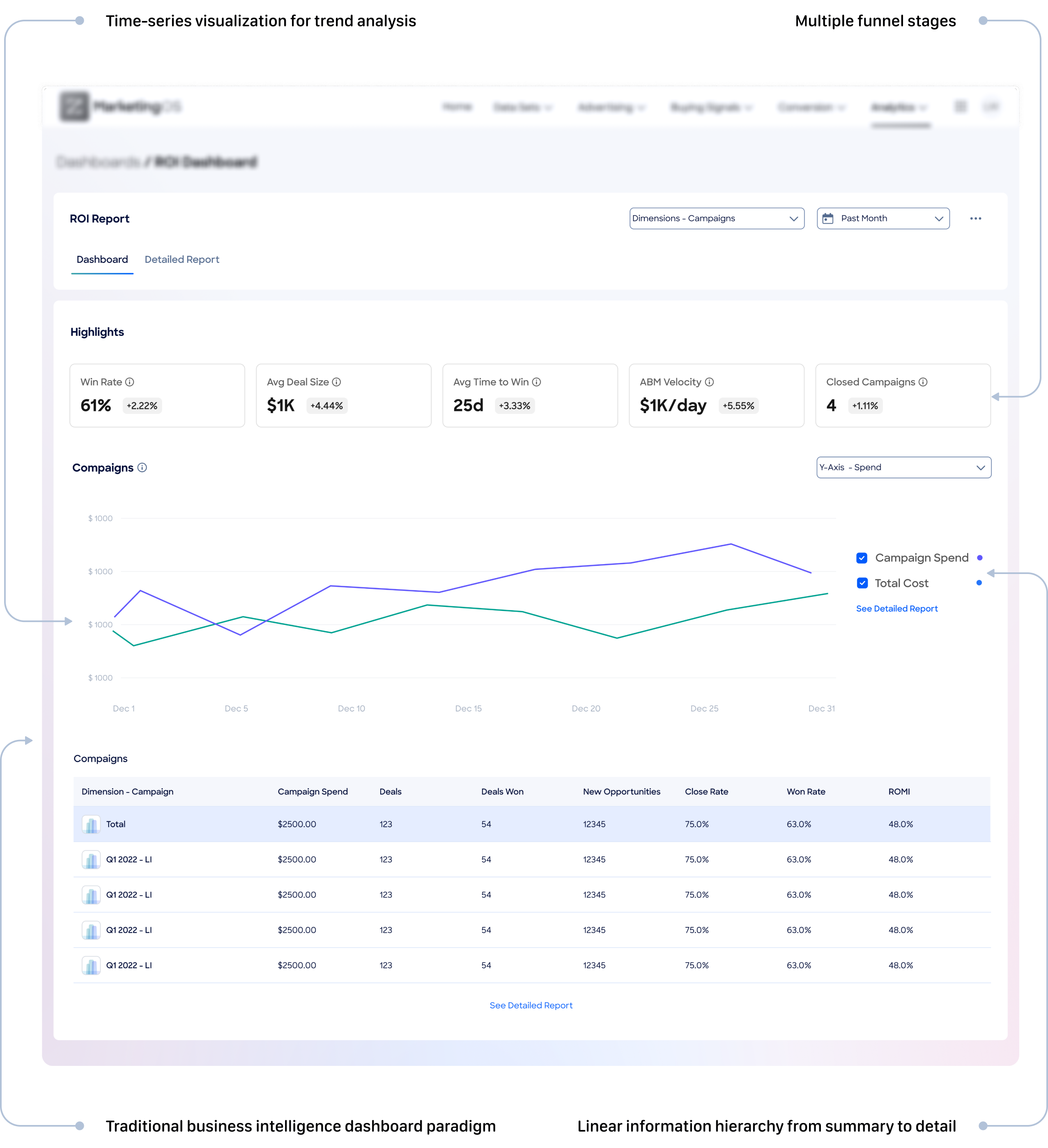The image size is (1048, 1148).
Task: Click the ROMI column header
Action: (899, 792)
